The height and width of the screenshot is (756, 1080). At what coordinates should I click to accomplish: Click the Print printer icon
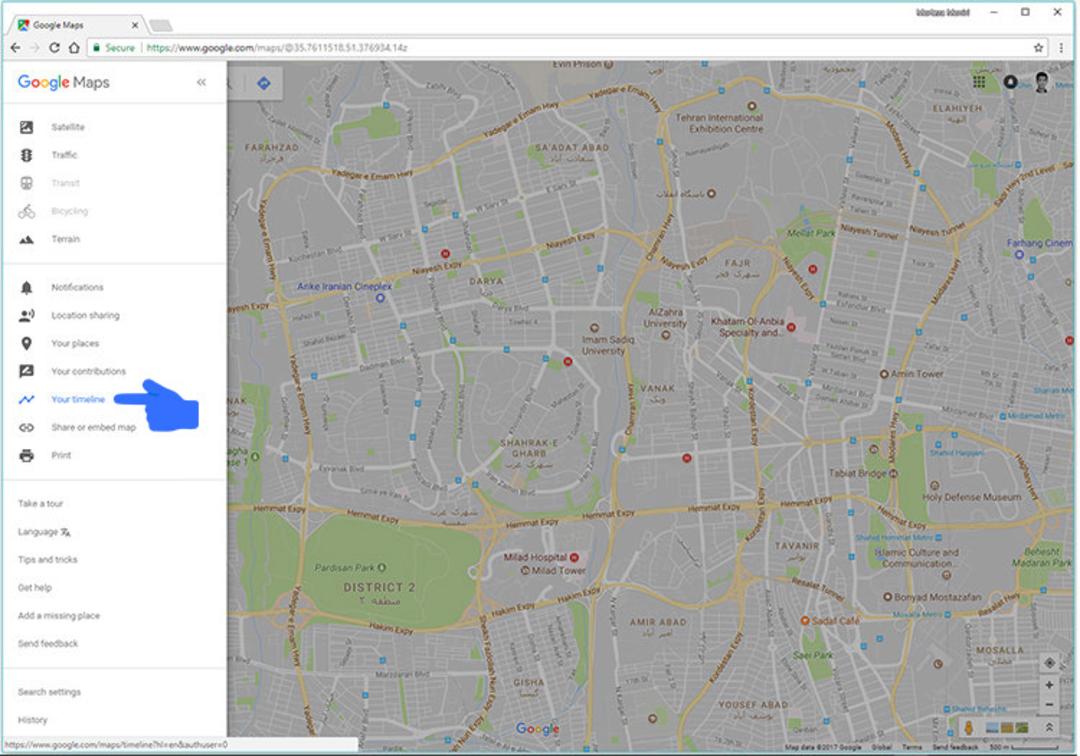click(26, 456)
